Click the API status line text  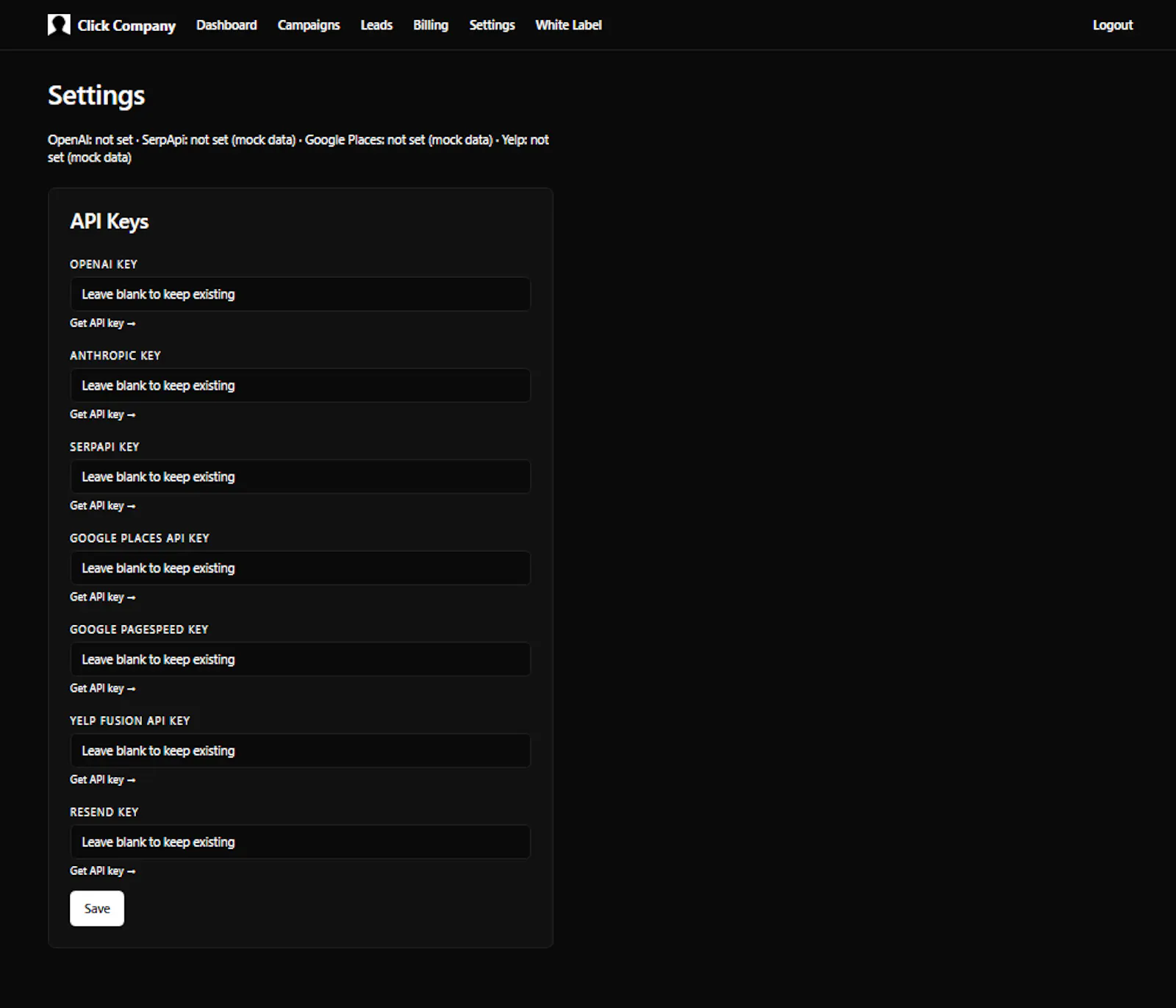coord(298,149)
